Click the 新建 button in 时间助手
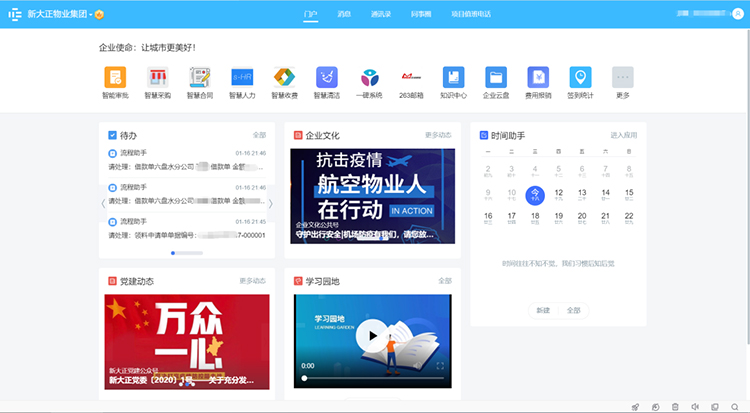The width and height of the screenshot is (750, 413). (543, 310)
